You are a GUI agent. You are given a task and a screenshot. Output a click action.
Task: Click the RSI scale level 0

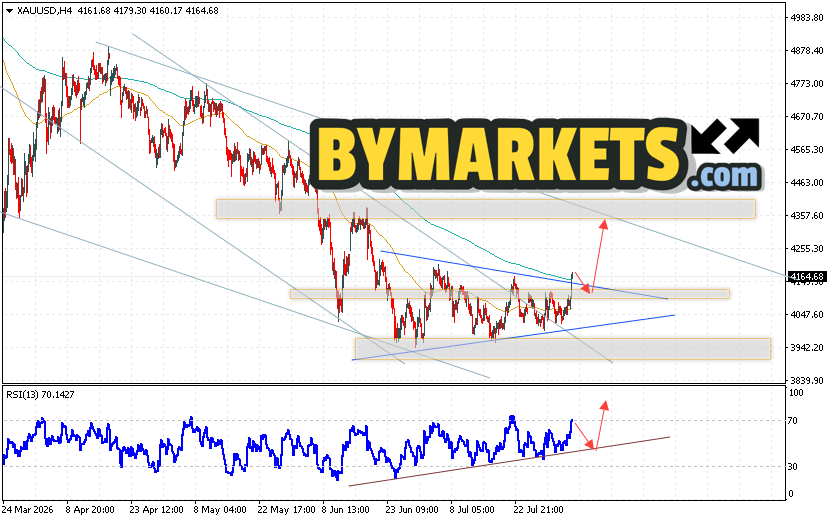coord(791,494)
